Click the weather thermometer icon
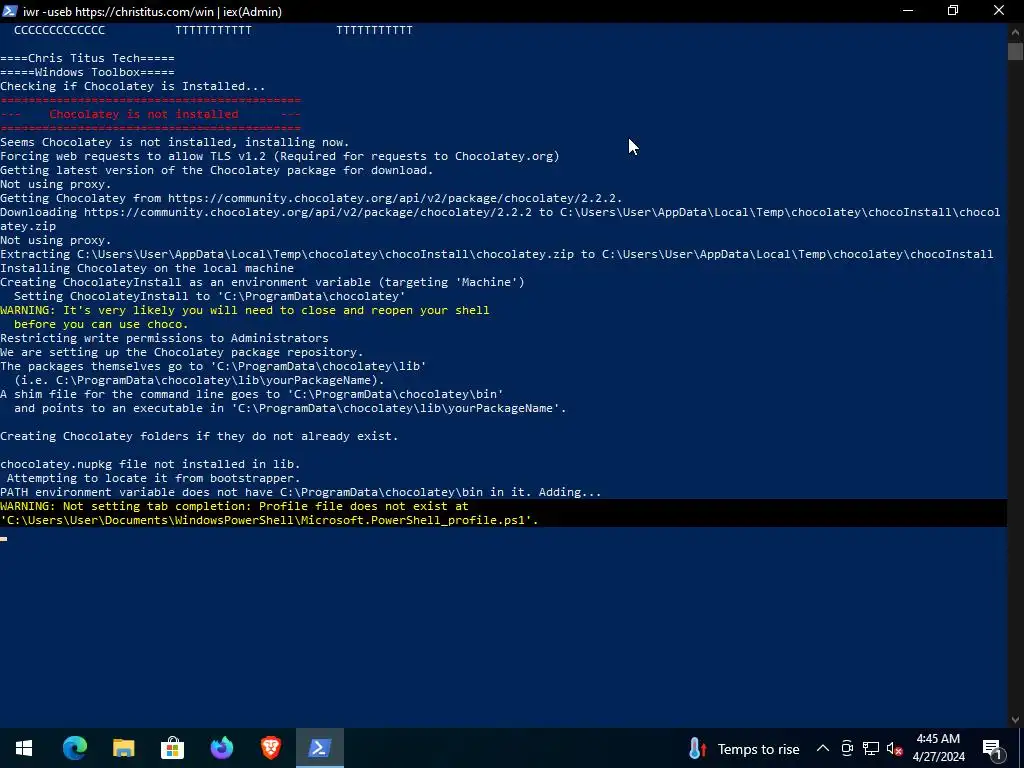1024x768 pixels. (x=696, y=748)
